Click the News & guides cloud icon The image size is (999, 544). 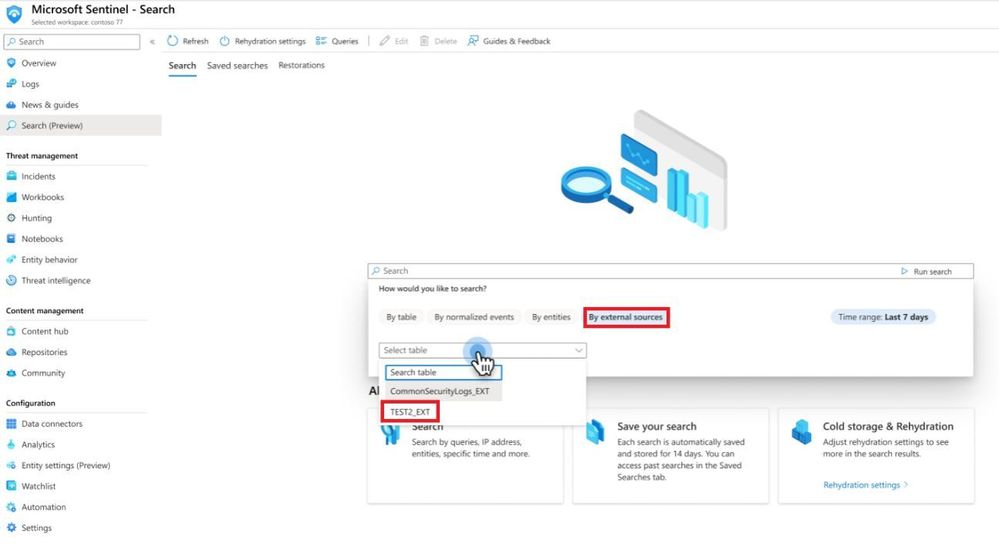coord(11,104)
